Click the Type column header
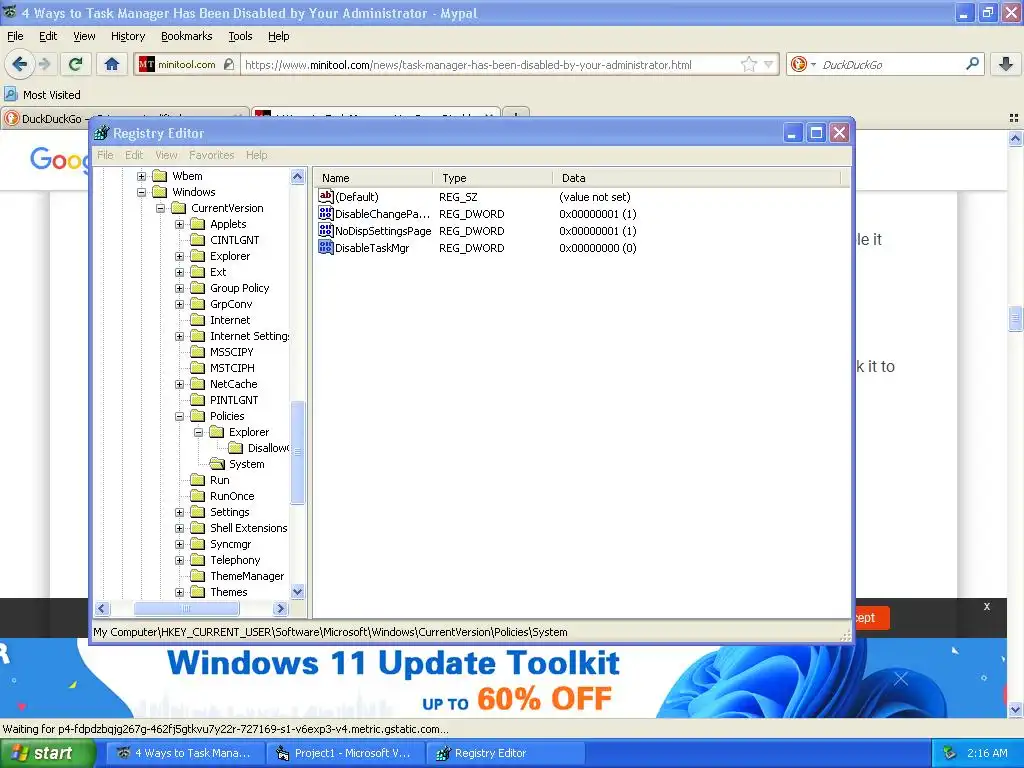1024x768 pixels. click(493, 178)
